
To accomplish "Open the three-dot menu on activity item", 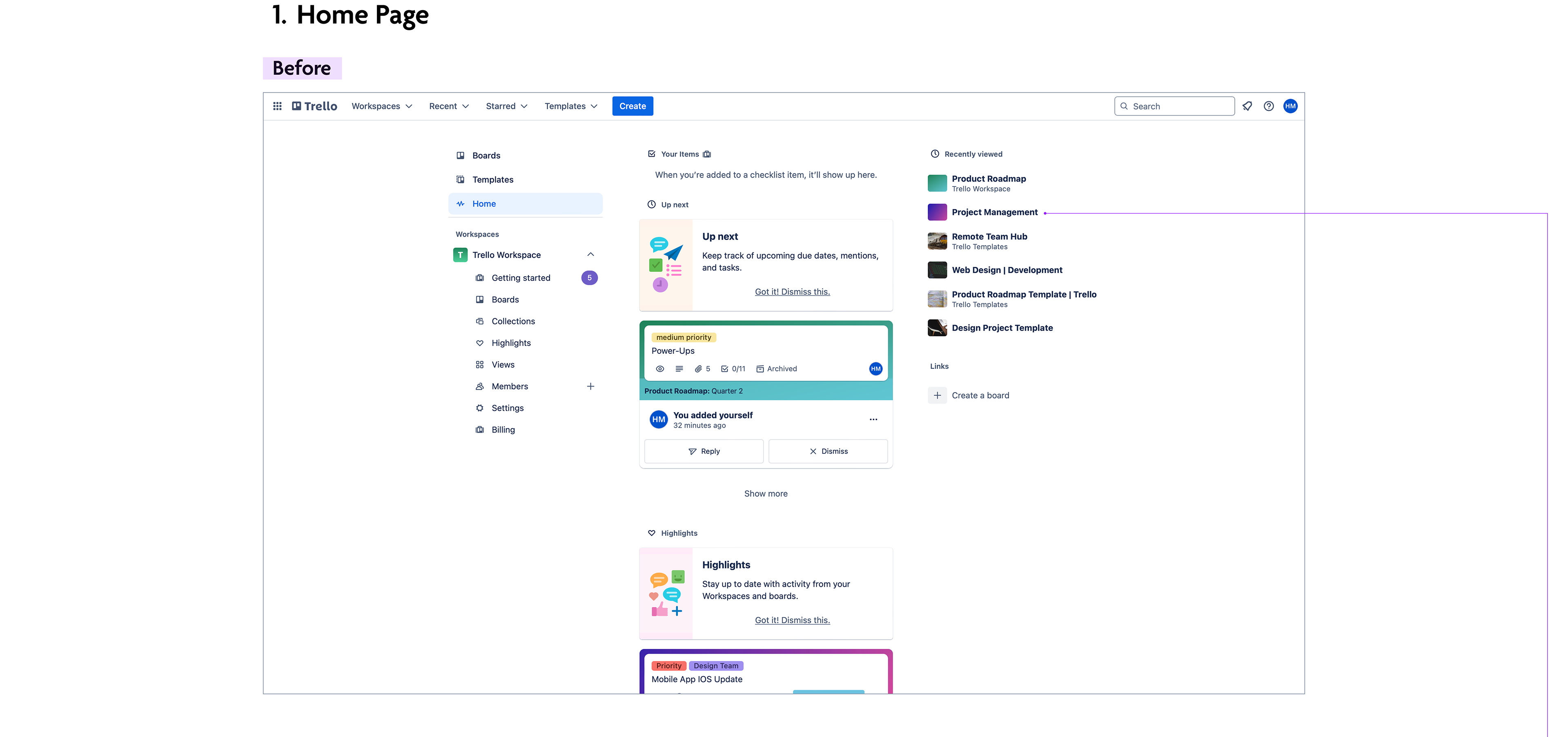I will click(873, 420).
